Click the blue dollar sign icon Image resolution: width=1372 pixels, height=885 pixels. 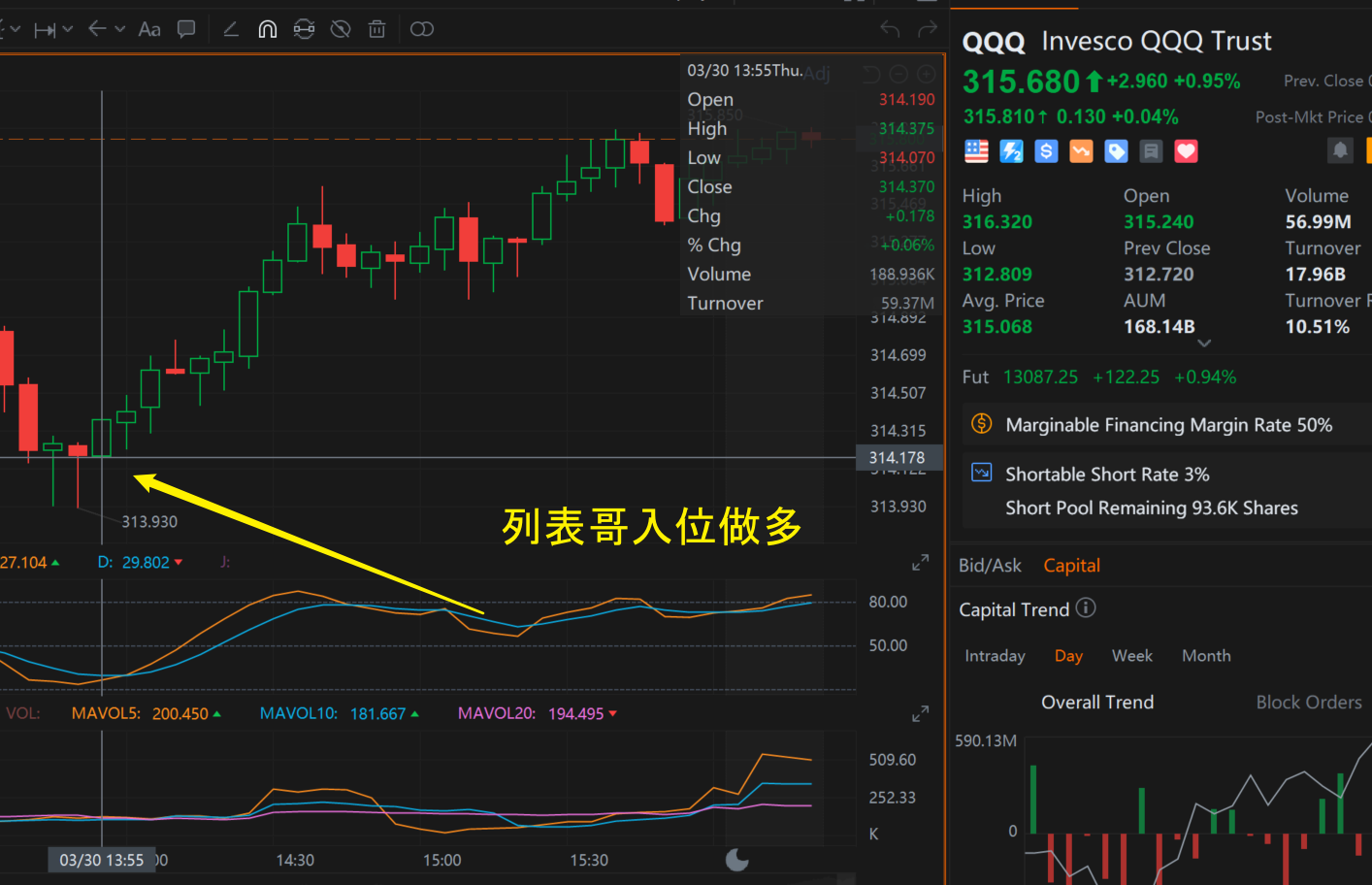click(1046, 151)
